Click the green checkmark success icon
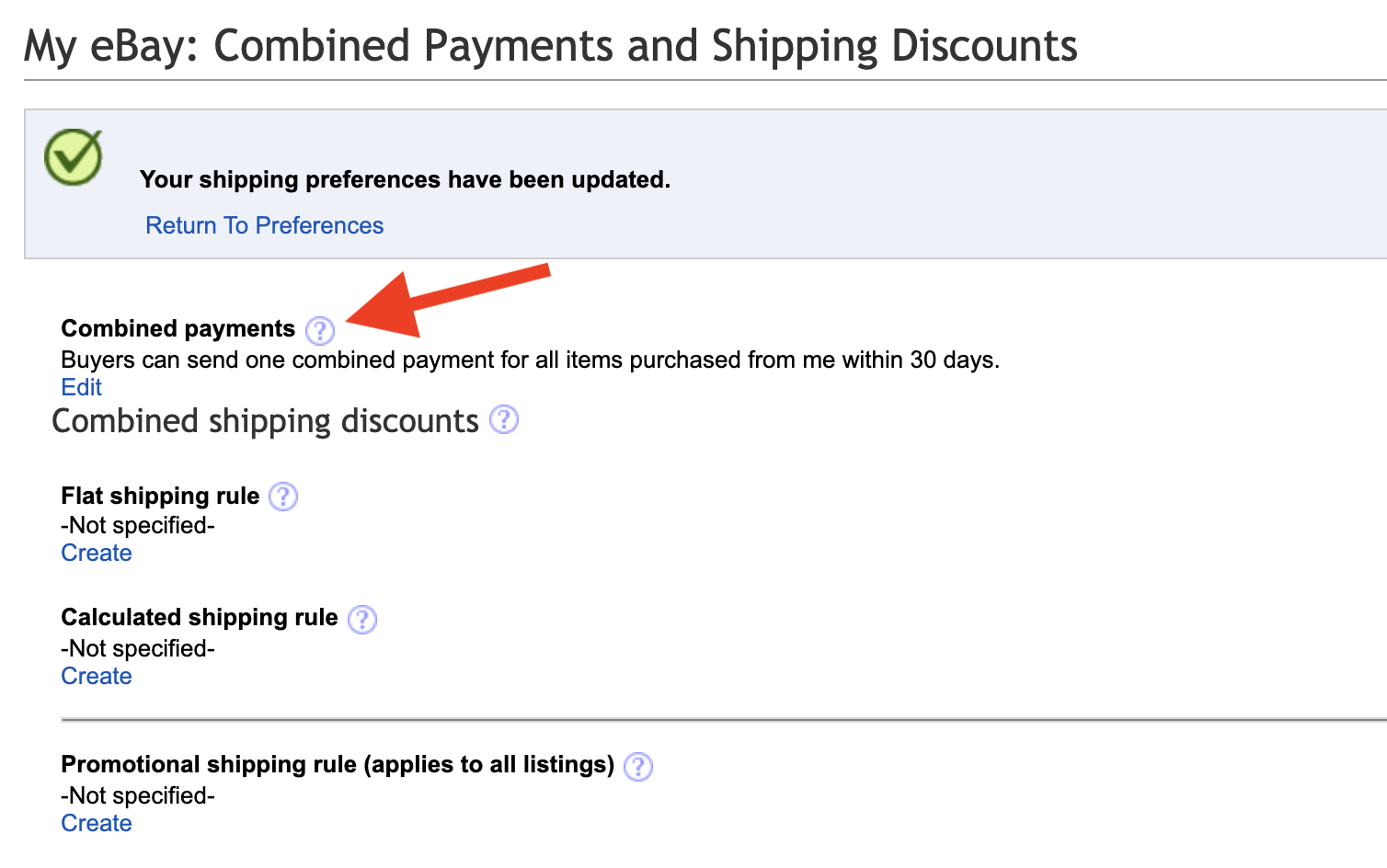The width and height of the screenshot is (1387, 868). tap(74, 156)
